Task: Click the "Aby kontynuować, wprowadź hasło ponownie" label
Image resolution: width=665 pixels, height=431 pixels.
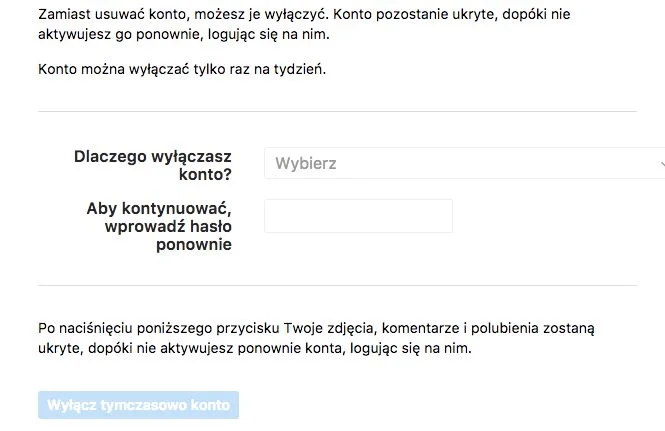Action: click(x=159, y=227)
